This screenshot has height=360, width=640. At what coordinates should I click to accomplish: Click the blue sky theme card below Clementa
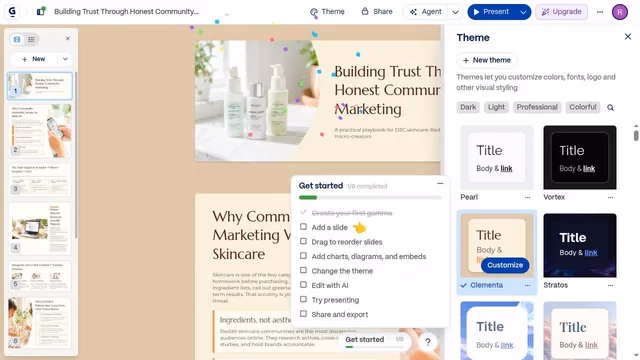click(x=497, y=331)
